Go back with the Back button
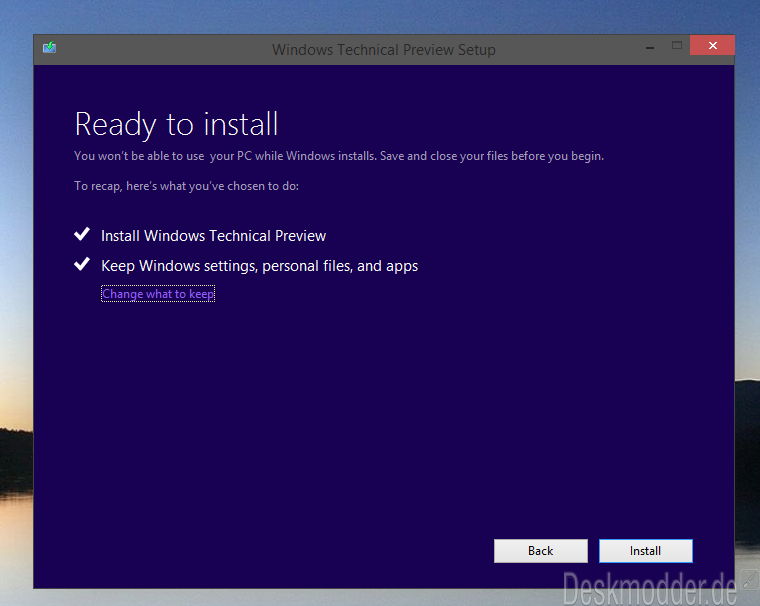 point(540,551)
